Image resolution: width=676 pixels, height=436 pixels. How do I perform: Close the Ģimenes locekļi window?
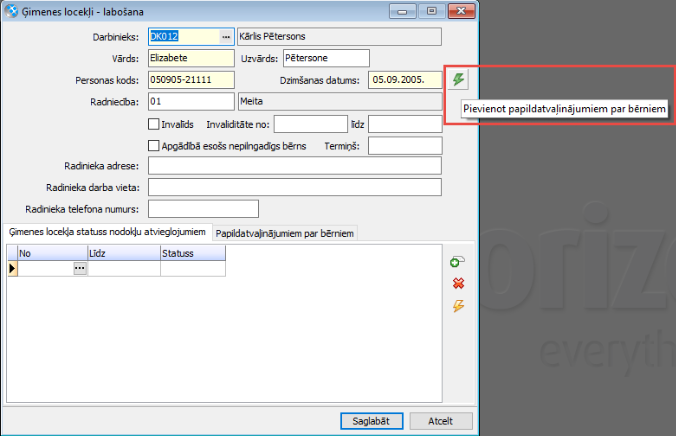461,11
